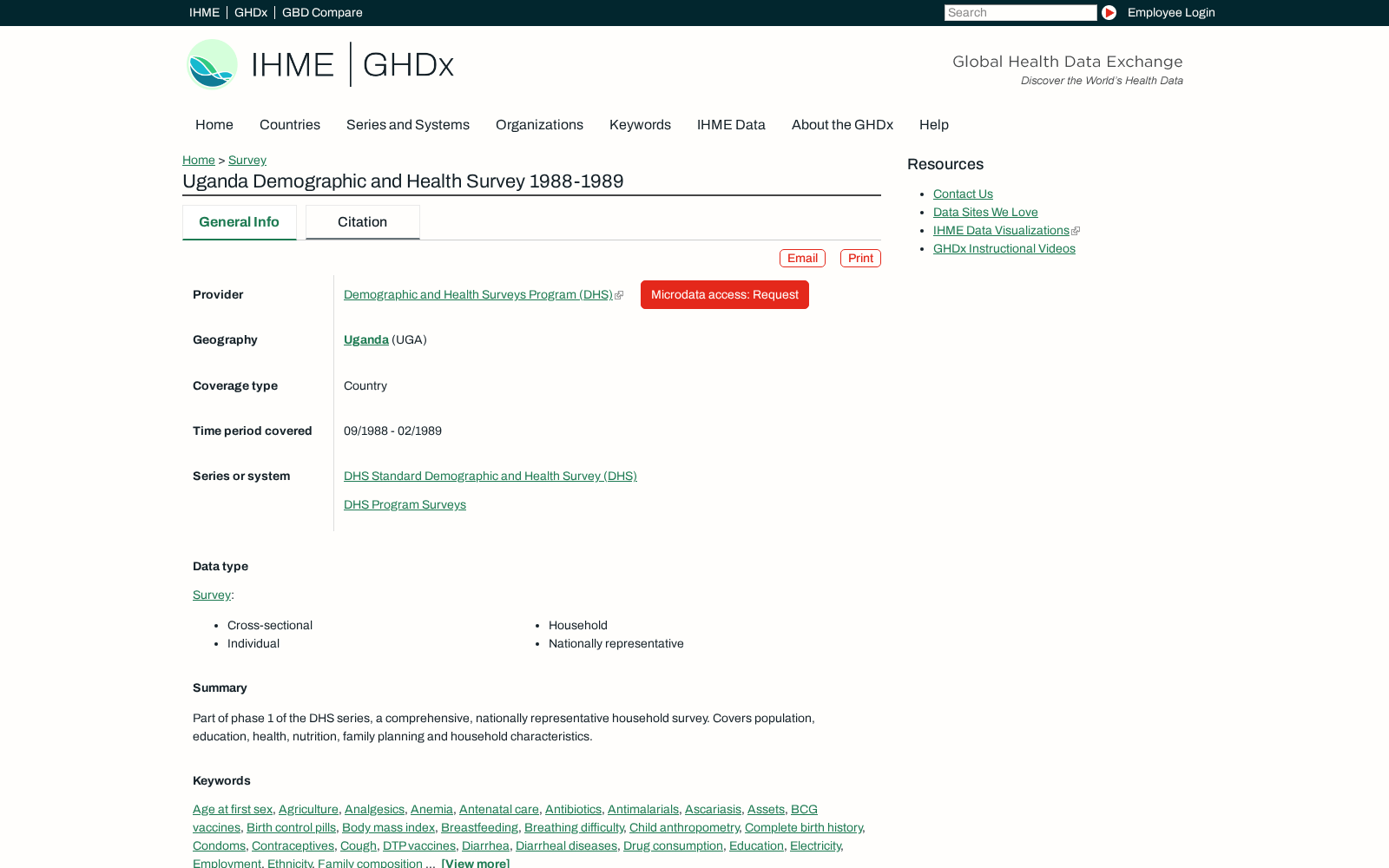
Task: Focus the Search input field
Action: pos(1020,12)
